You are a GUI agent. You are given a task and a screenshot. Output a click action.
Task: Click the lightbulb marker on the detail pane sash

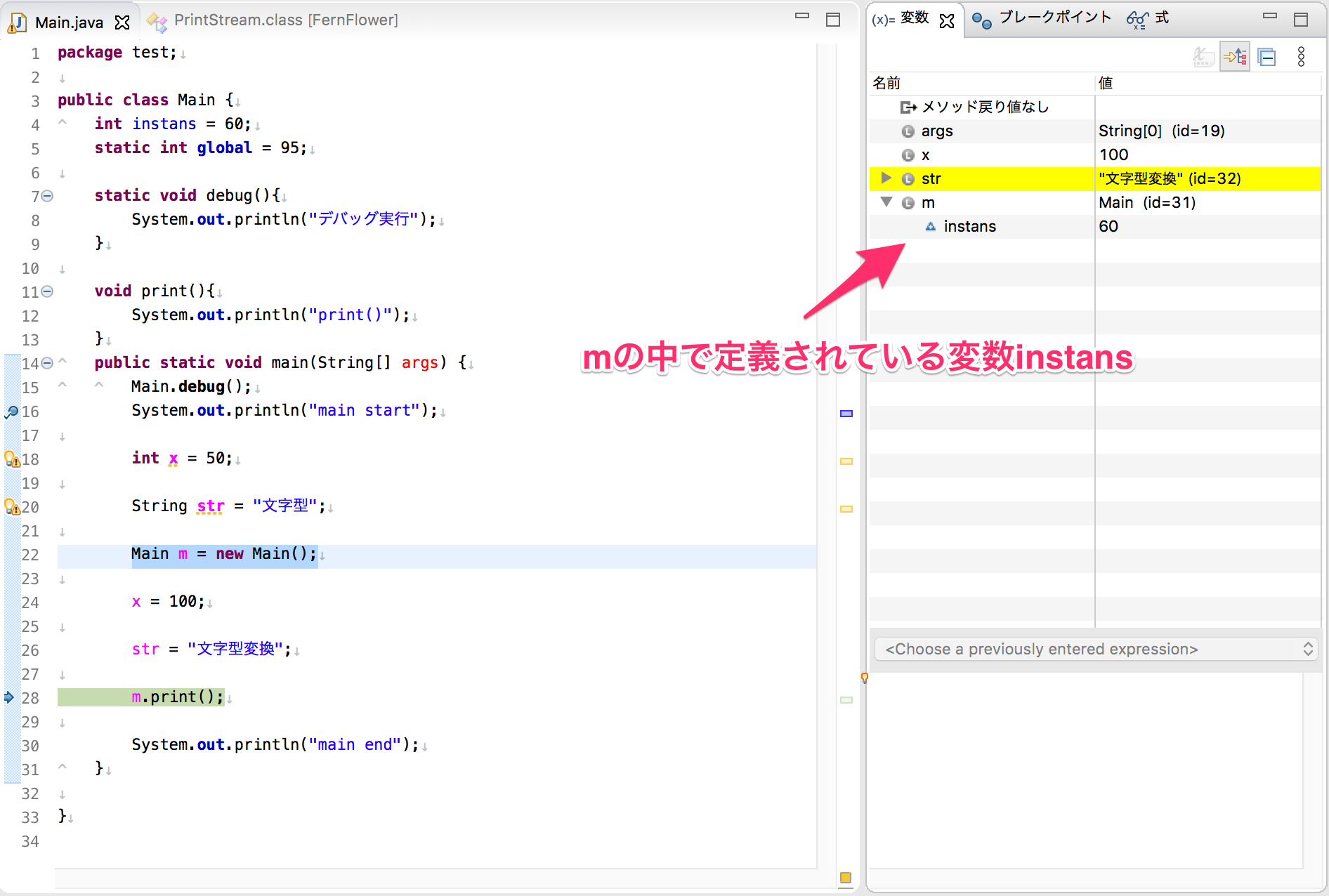coord(864,678)
